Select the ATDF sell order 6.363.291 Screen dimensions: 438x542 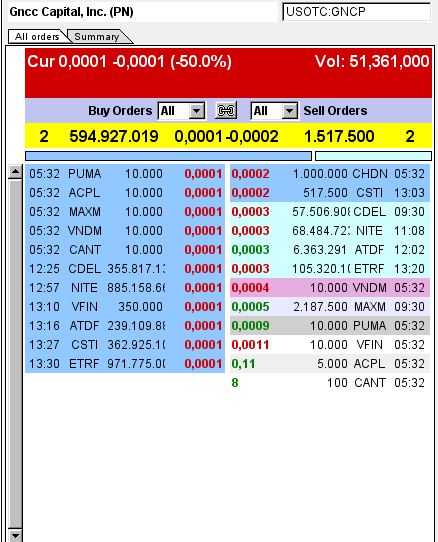[330, 250]
